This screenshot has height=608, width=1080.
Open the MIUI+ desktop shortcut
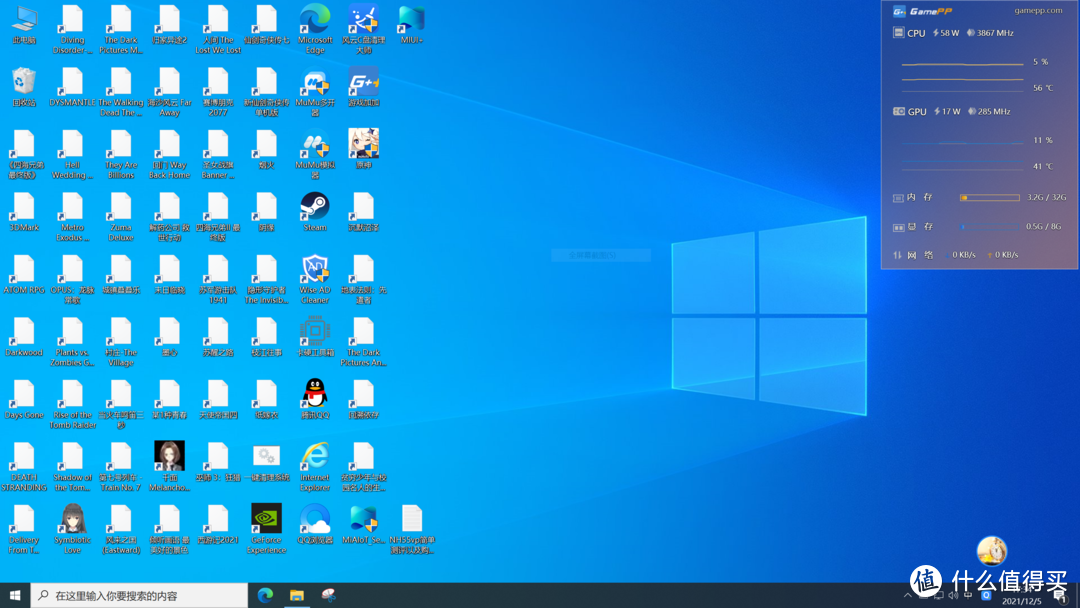click(x=411, y=21)
